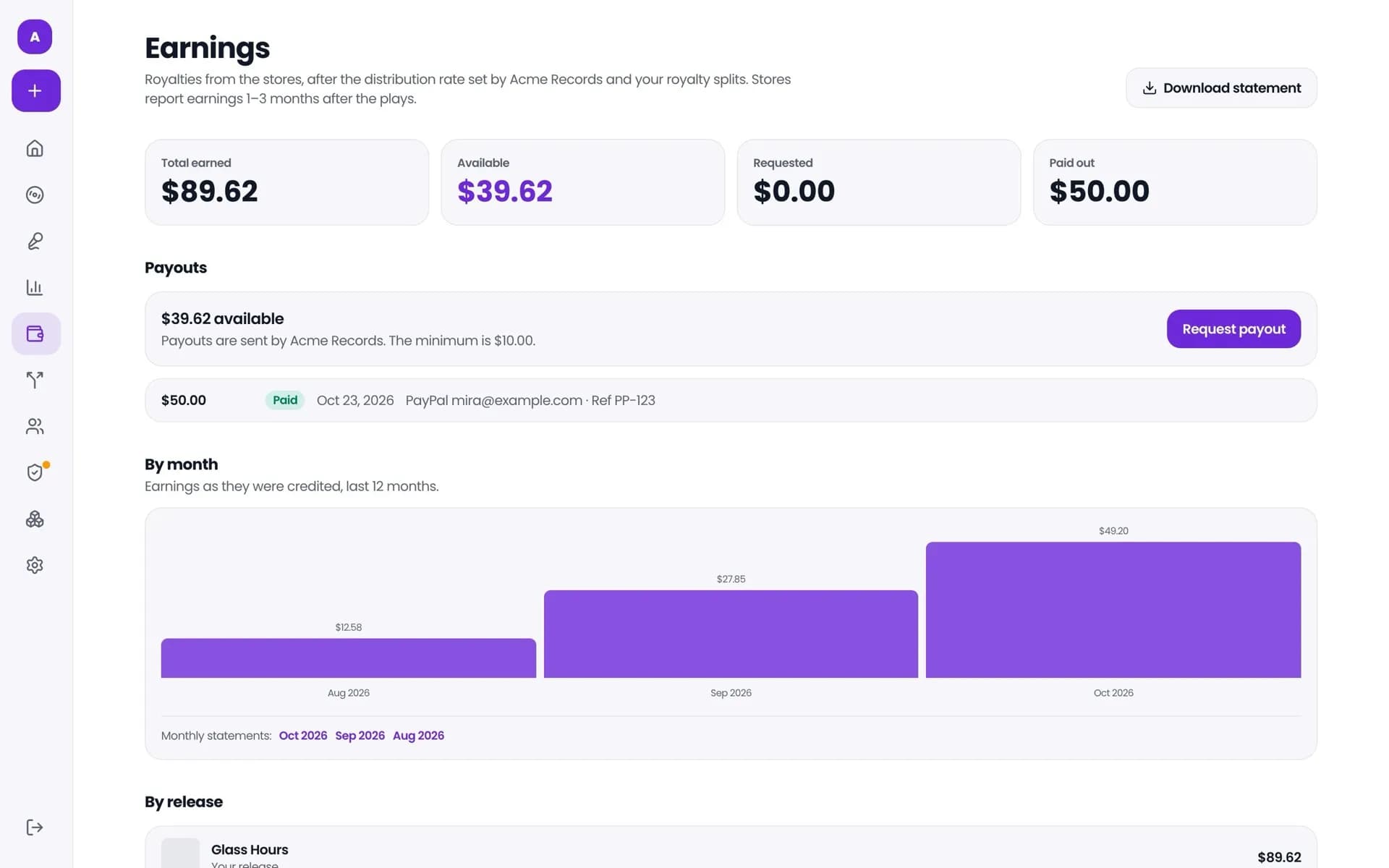
Task: Click the account avatar labeled A
Action: pos(35,37)
